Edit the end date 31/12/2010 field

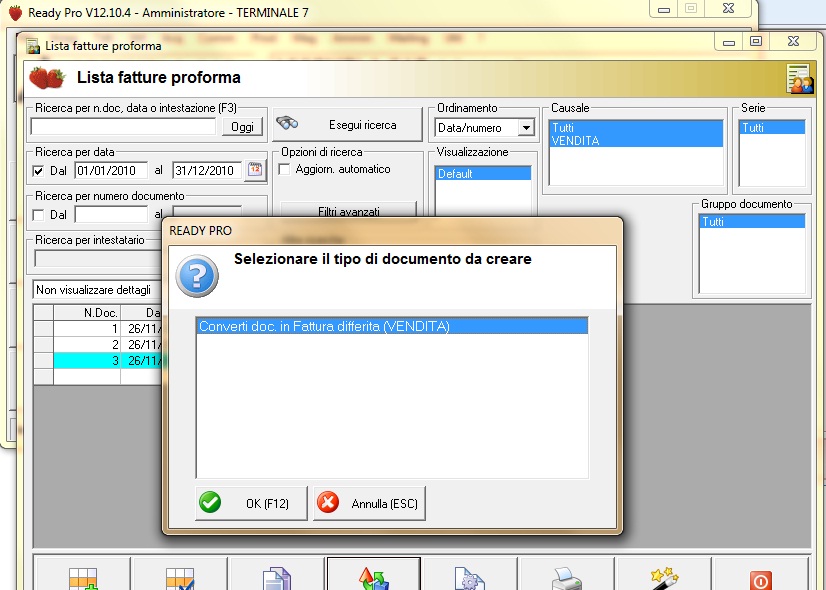tap(207, 171)
